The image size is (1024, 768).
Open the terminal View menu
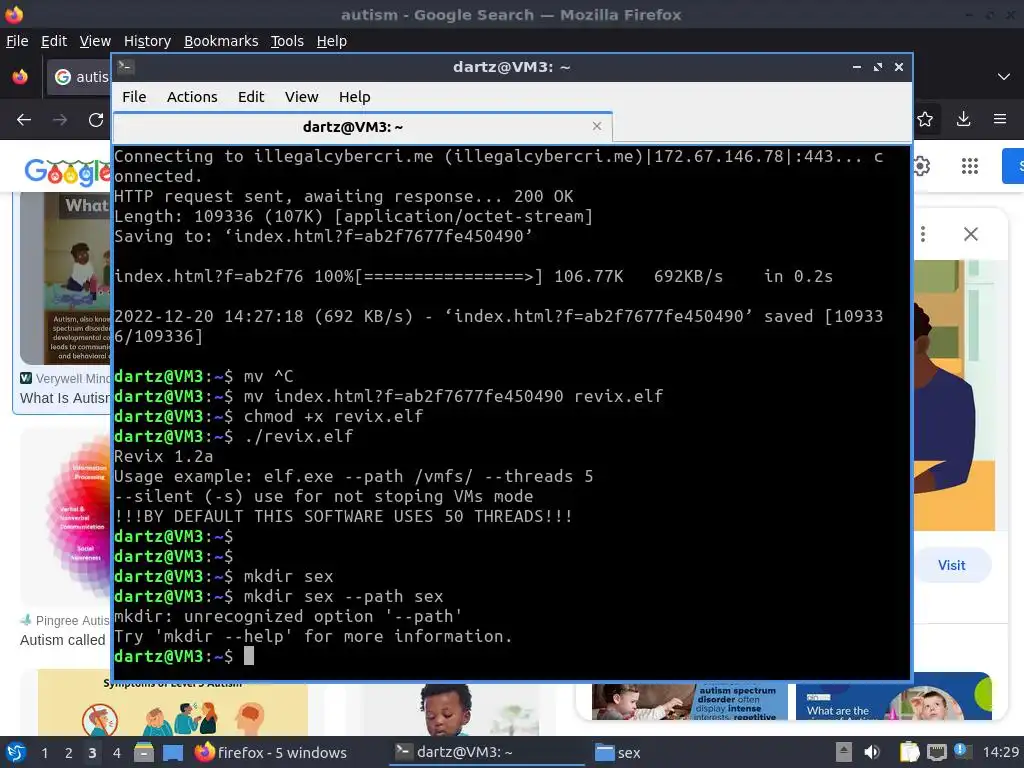point(301,97)
